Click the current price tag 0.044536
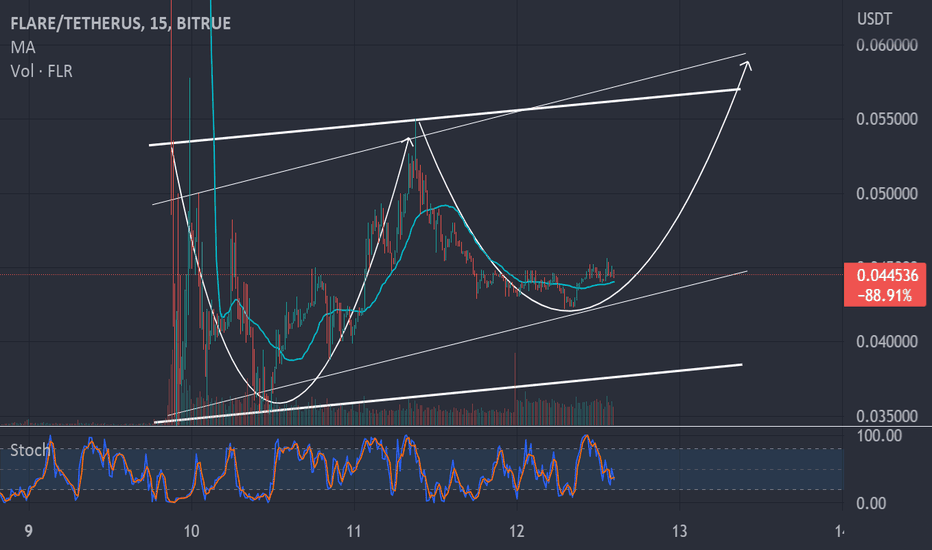 (887, 276)
